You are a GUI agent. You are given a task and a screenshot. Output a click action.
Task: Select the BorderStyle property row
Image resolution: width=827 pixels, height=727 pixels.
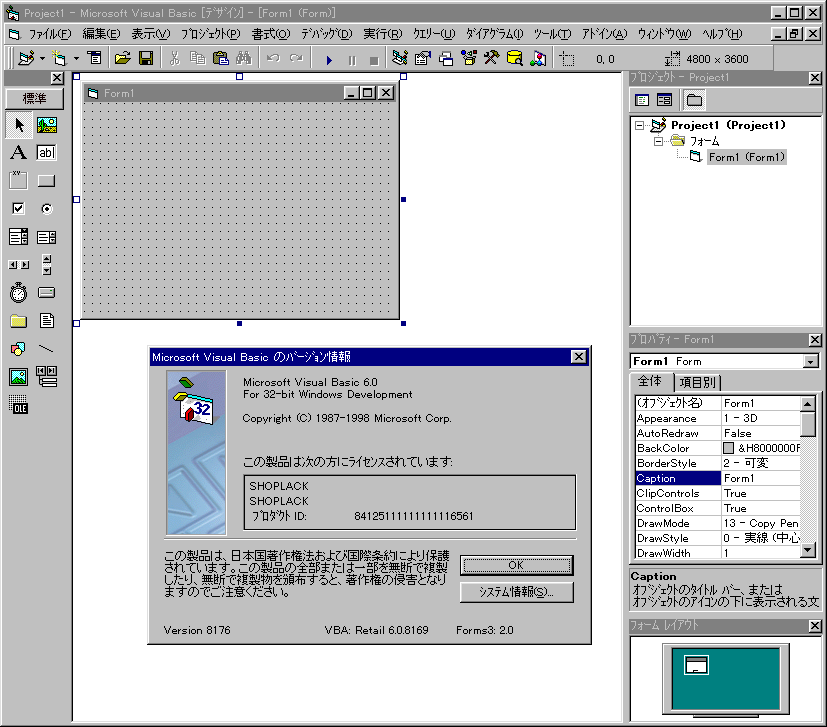pos(717,463)
